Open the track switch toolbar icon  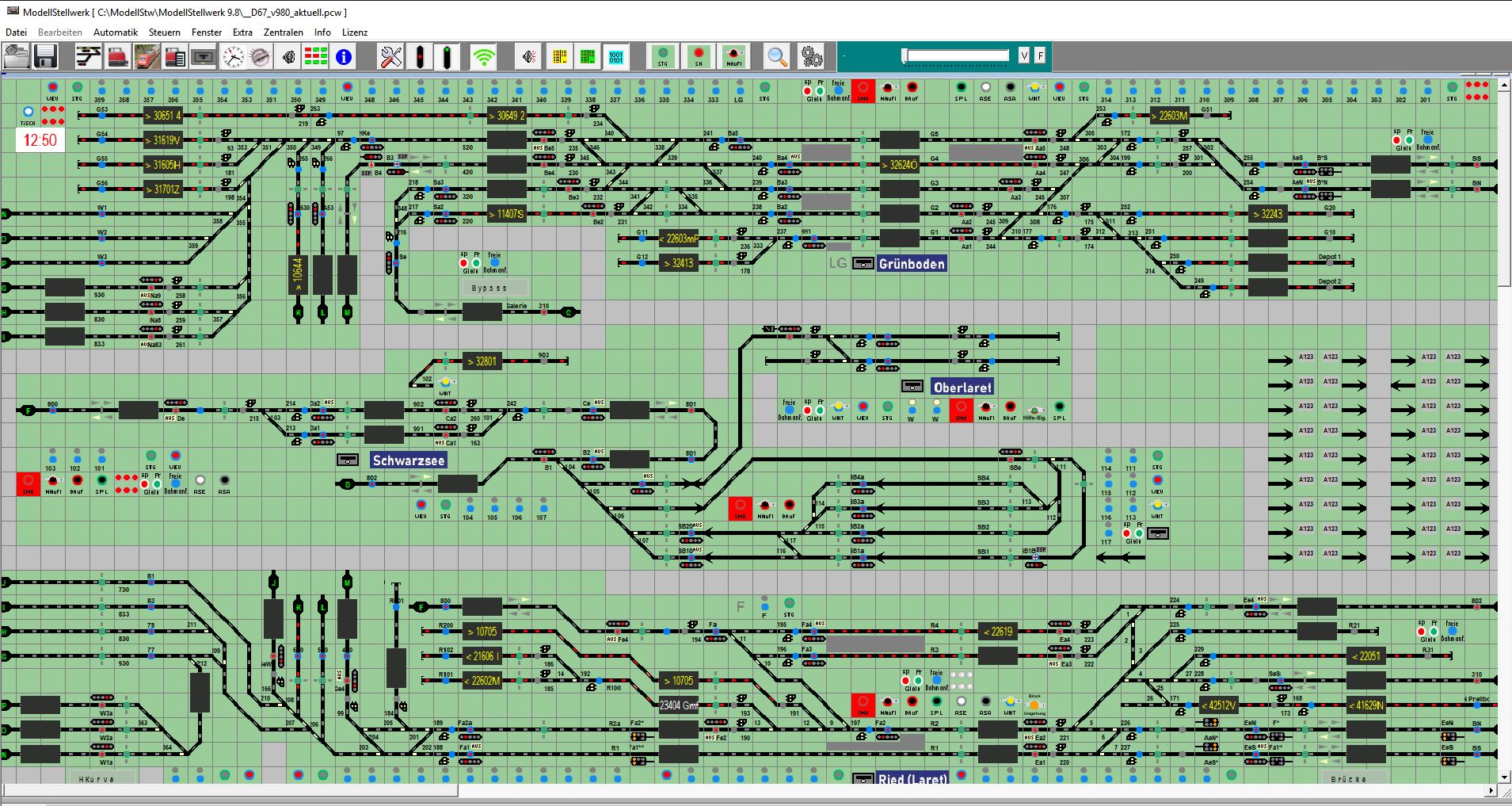[x=89, y=57]
